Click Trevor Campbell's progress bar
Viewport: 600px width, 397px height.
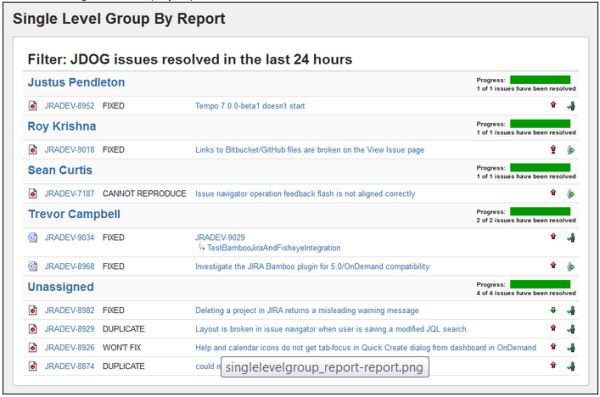(x=540, y=211)
